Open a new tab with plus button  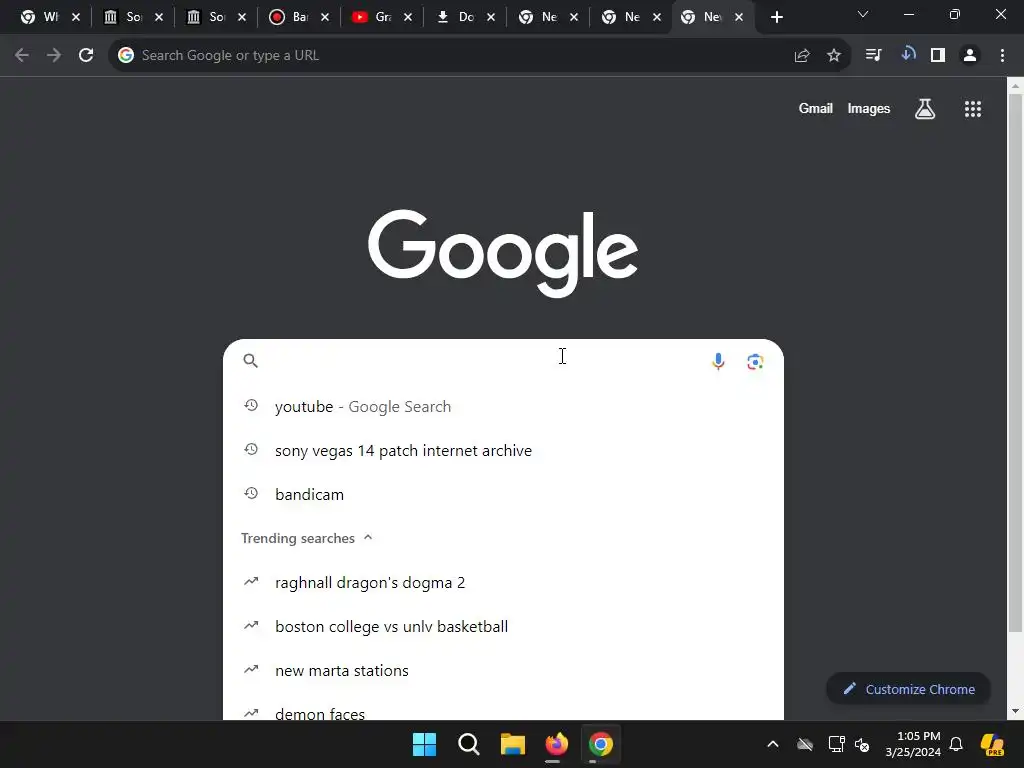pos(776,18)
